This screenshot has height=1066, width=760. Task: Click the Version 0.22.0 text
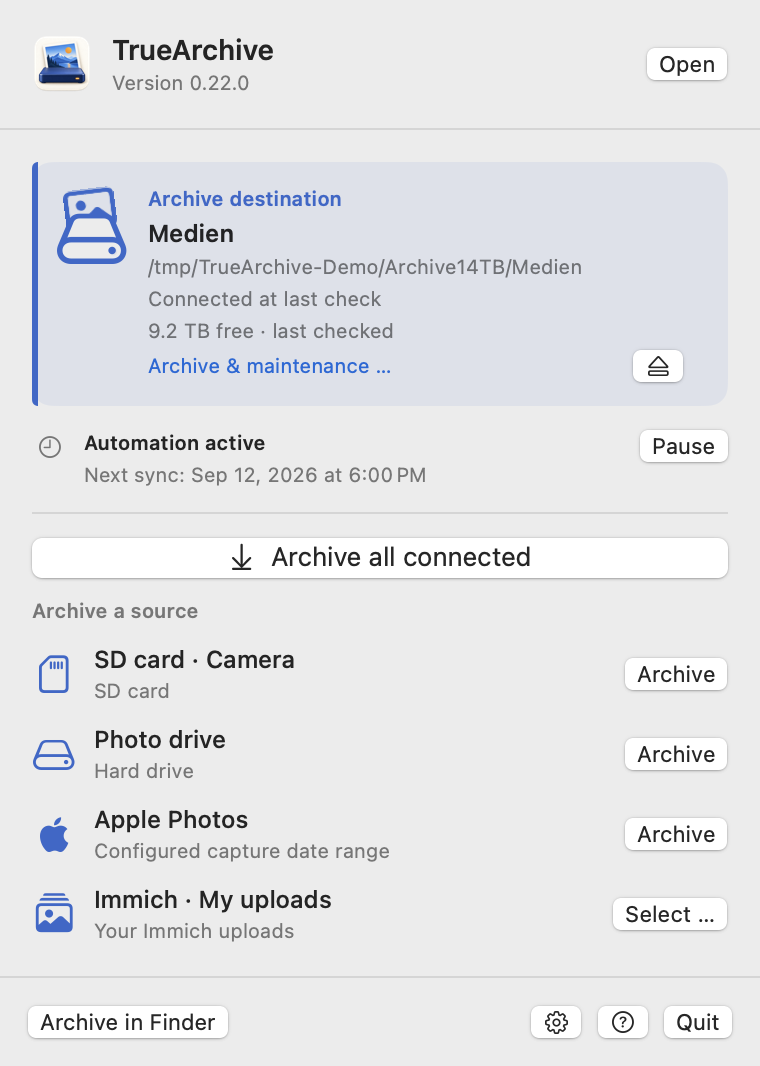point(181,83)
